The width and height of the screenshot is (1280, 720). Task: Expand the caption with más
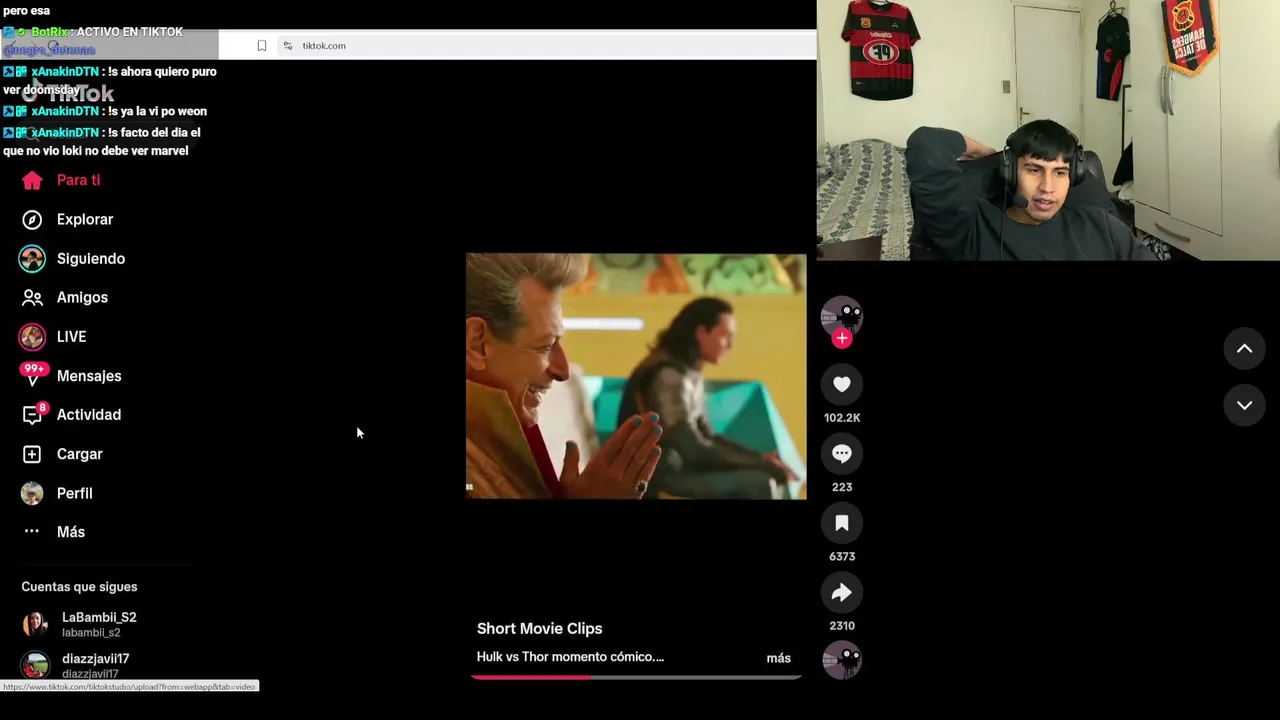click(778, 658)
